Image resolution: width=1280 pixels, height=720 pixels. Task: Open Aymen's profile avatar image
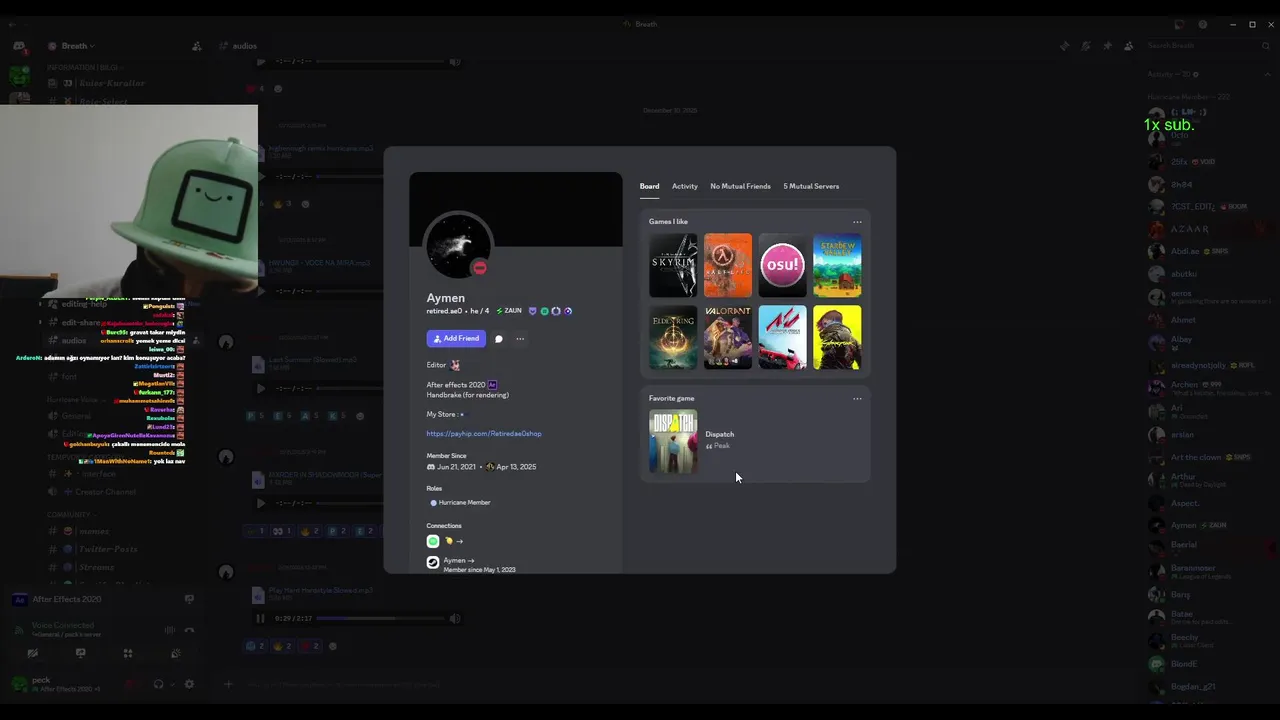point(458,245)
